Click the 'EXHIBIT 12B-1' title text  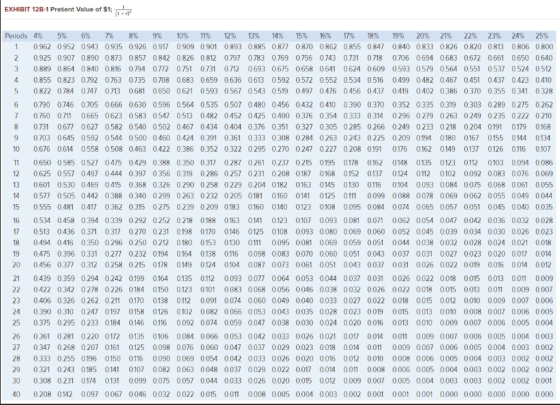[x=27, y=10]
